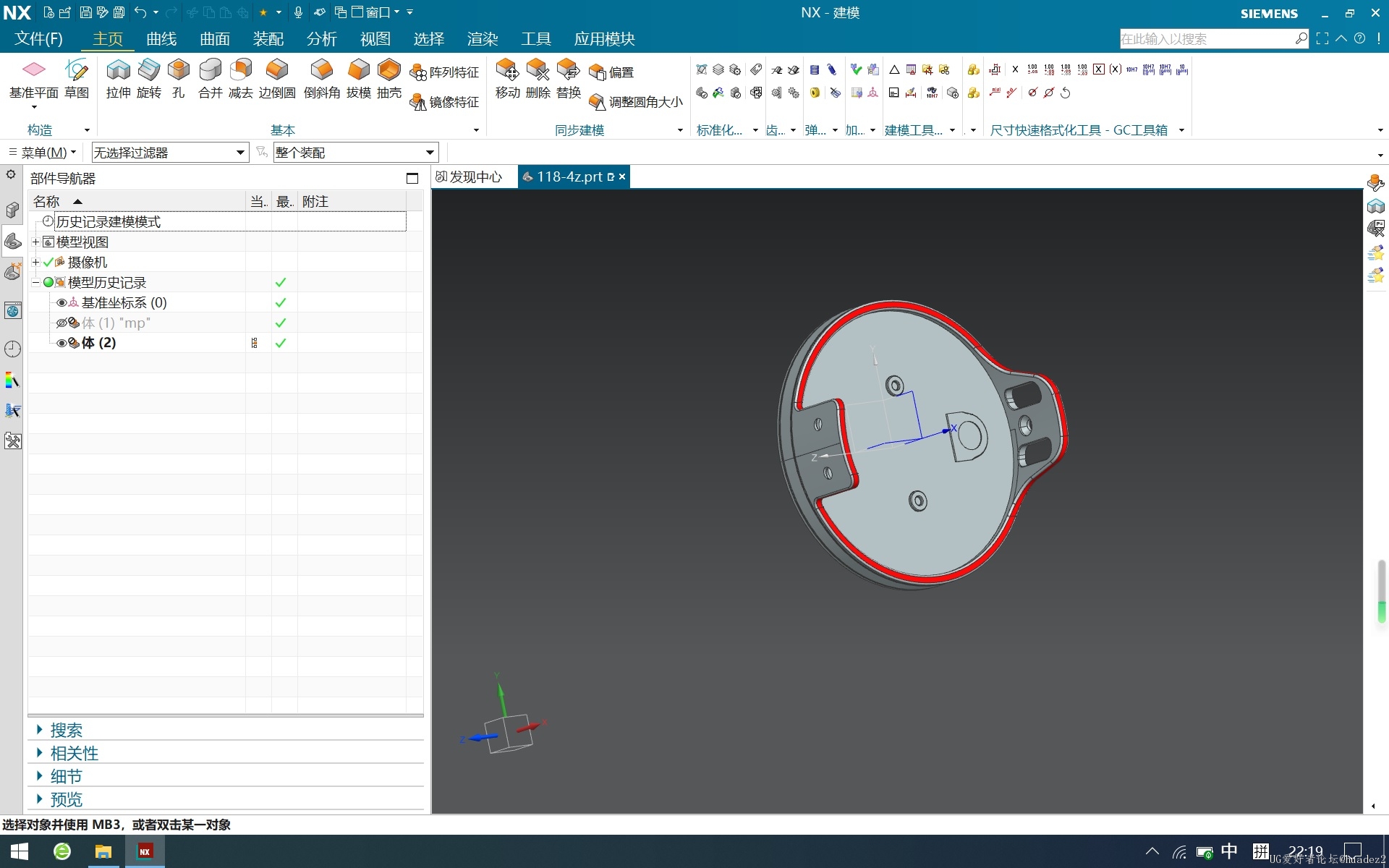This screenshot has height=868, width=1389.
Task: Click the Hole (孔) tool icon
Action: pos(179,78)
